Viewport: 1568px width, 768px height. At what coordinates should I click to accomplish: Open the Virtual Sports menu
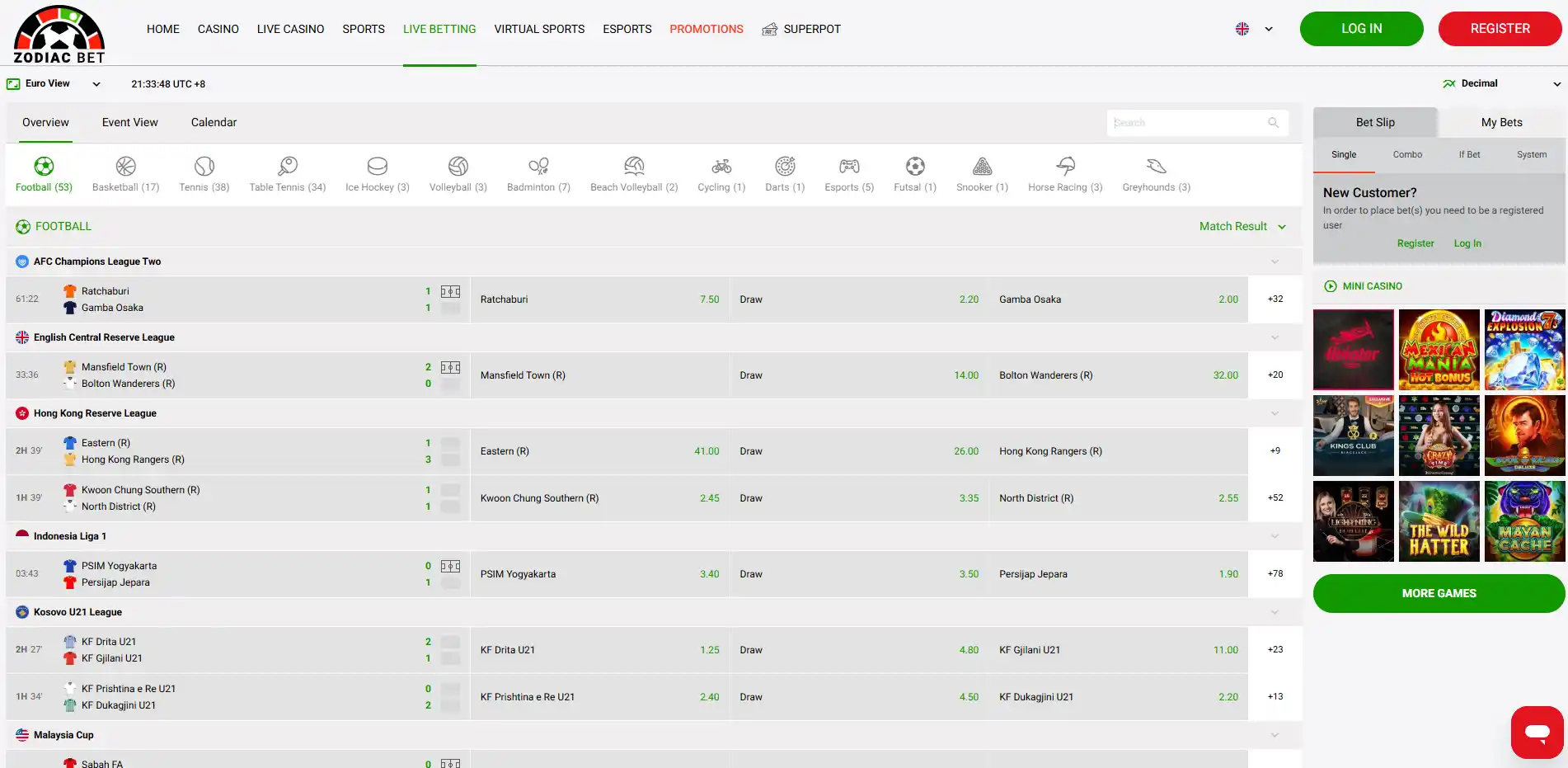(x=539, y=29)
